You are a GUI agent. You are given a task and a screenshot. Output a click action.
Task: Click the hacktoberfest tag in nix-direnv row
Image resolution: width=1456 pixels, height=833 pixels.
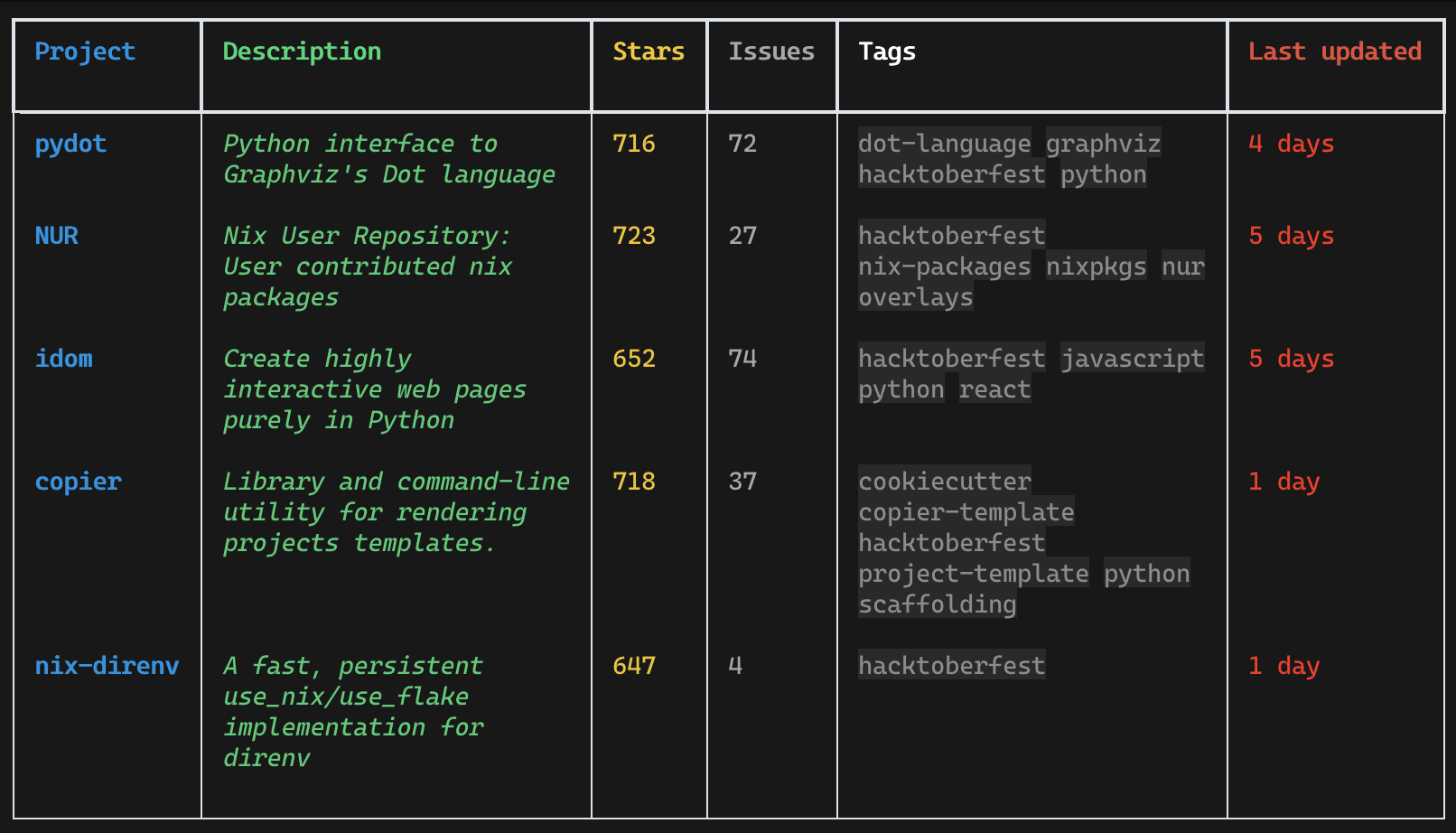(952, 666)
